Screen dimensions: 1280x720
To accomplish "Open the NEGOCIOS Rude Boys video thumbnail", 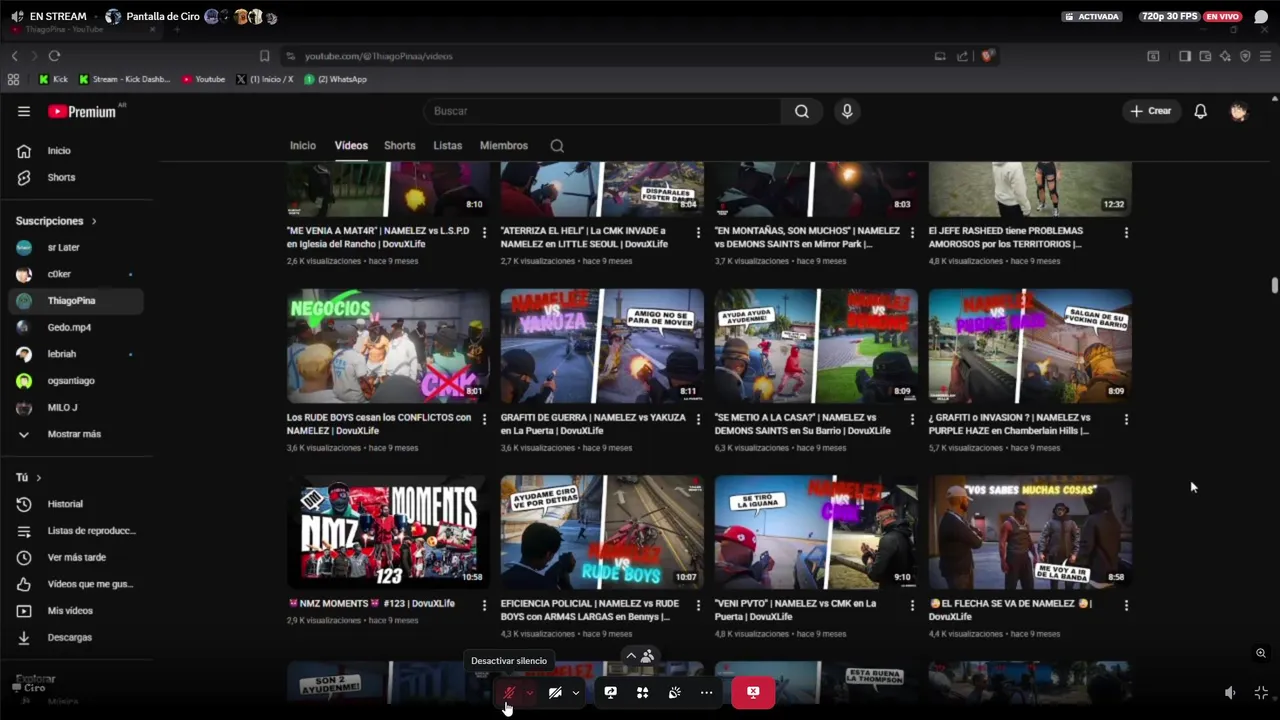I will (388, 346).
